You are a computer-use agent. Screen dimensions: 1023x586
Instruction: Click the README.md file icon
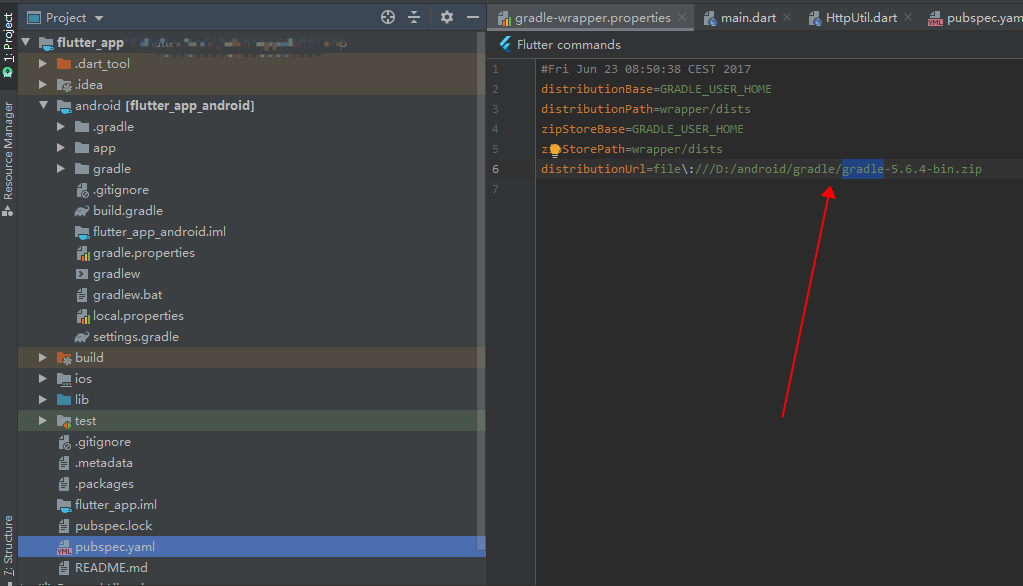click(64, 568)
